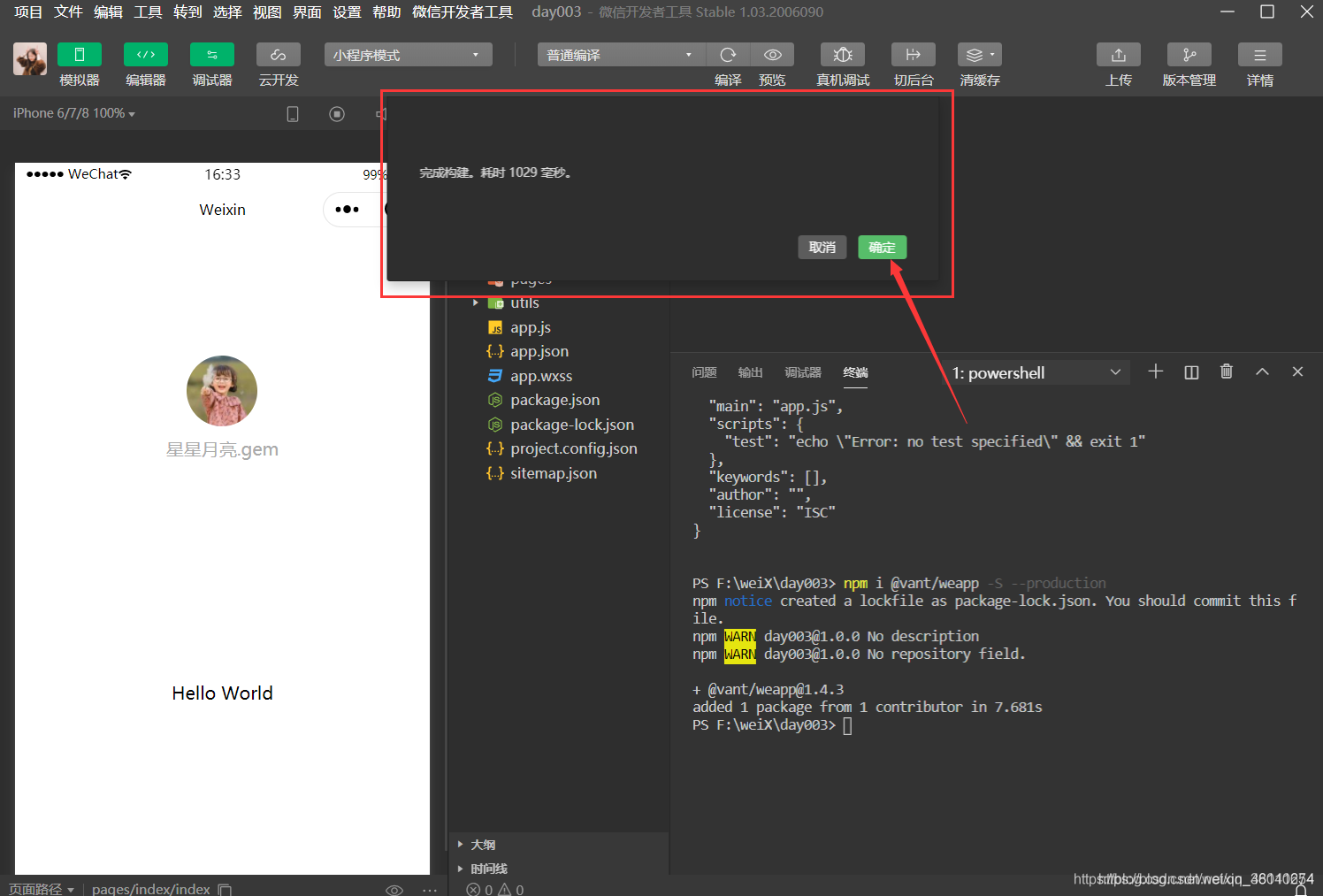Click the errors and warnings count
Image resolution: width=1323 pixels, height=896 pixels.
point(495,890)
